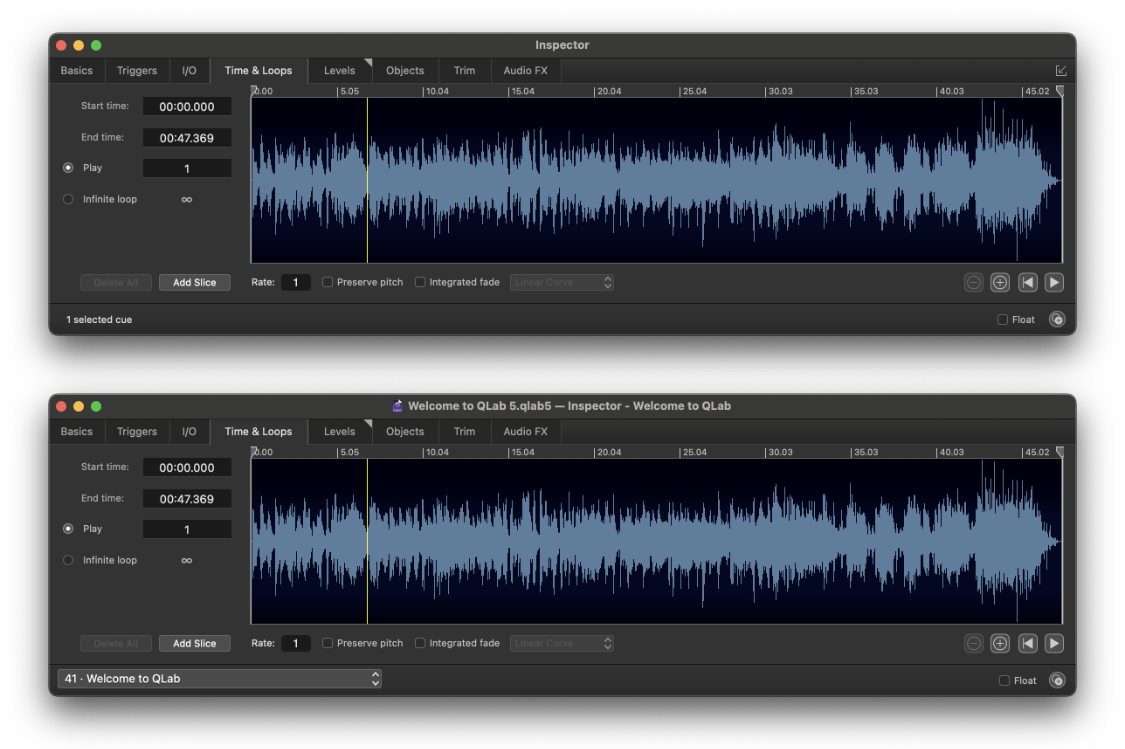The width and height of the screenshot is (1125, 749).
Task: Click the new-inspector icon right of Float above '1 selected cue'
Action: click(x=1057, y=320)
